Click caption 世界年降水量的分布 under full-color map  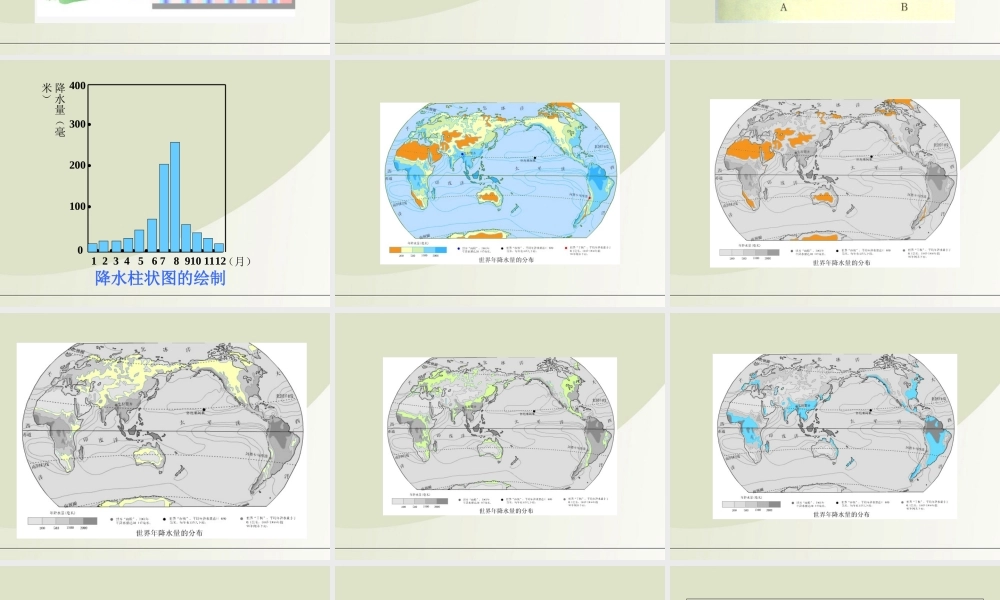(x=506, y=260)
